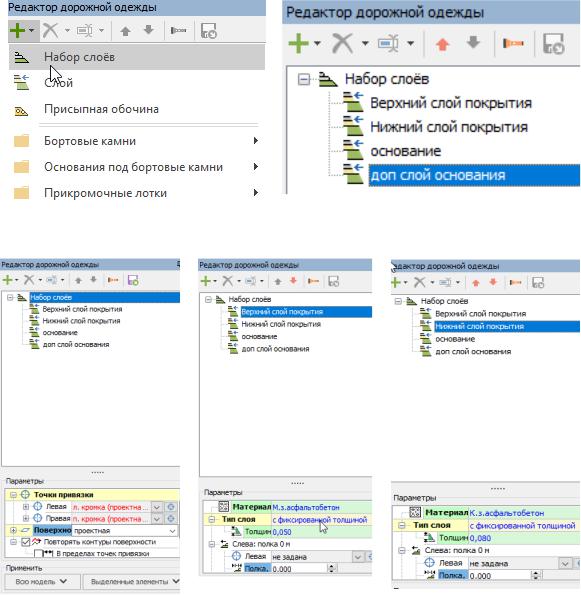Screen dimensions: 581x595
Task: Click highlighted 'Набор слоёв' root row
Action: pyautogui.click(x=104, y=298)
